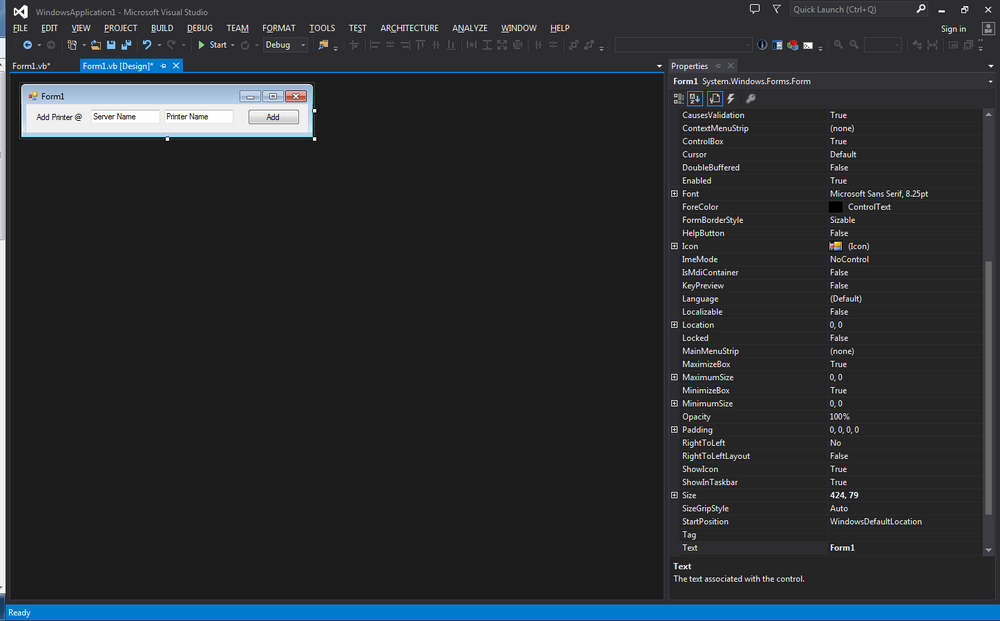Viewport: 1000px width, 621px height.
Task: Click the Properties vertical scrollbar thumb
Action: [989, 388]
